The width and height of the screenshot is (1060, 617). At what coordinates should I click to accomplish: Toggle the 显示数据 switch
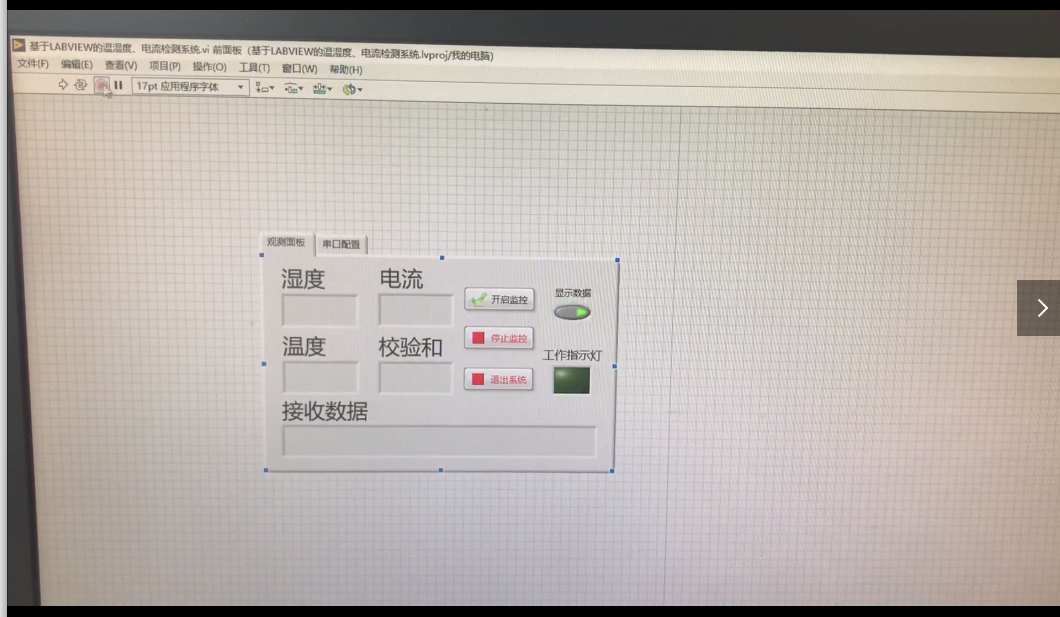pos(572,312)
